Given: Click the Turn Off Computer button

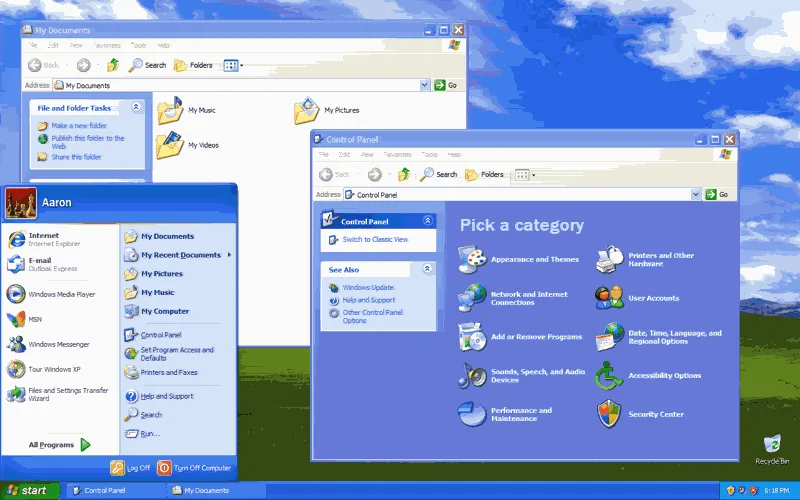Looking at the screenshot, I should [x=195, y=468].
